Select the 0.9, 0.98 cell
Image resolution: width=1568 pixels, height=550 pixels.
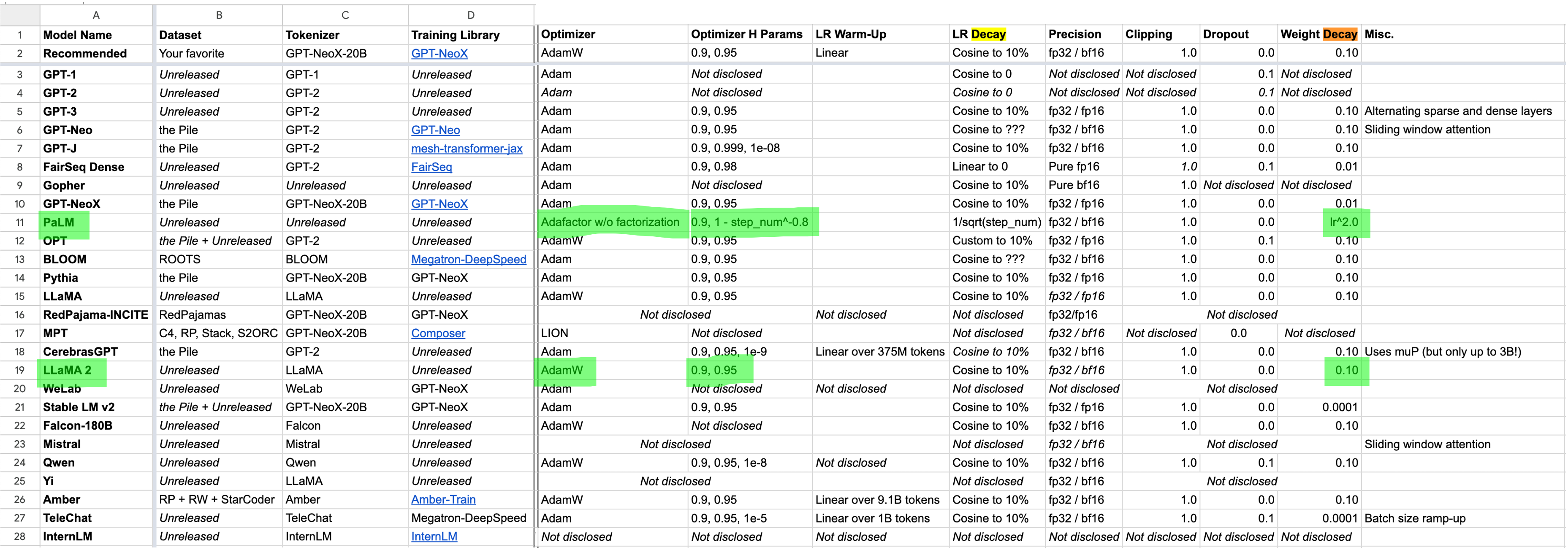click(750, 167)
